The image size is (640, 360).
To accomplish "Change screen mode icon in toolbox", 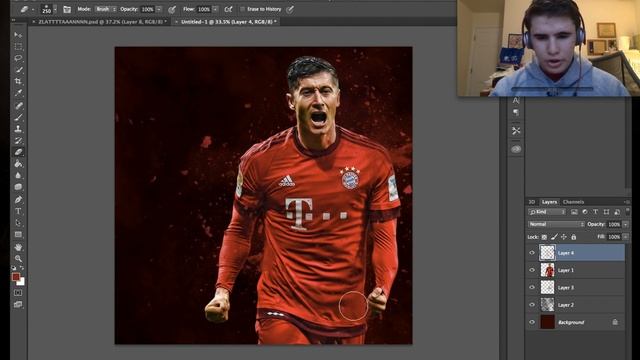I will pyautogui.click(x=18, y=304).
